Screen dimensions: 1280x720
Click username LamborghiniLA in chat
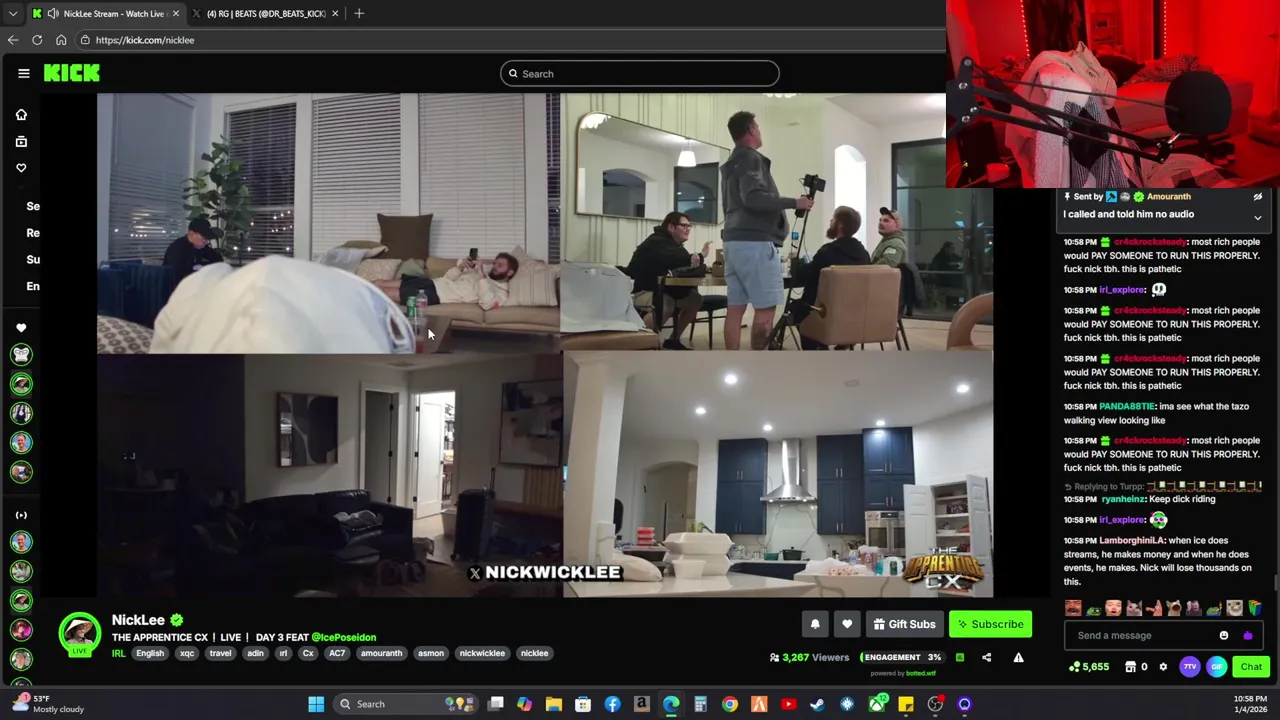1132,541
